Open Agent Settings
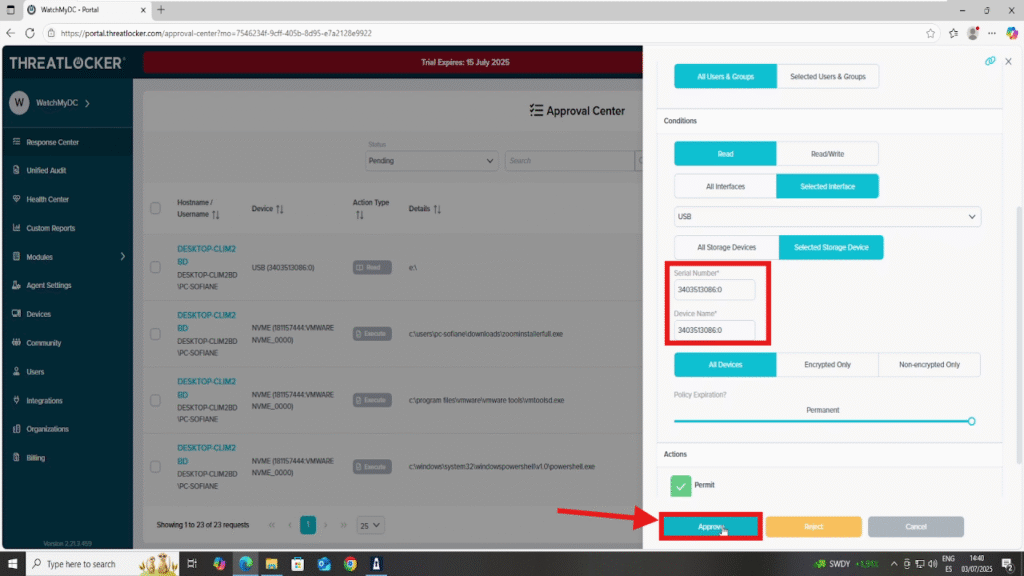 pyautogui.click(x=48, y=285)
